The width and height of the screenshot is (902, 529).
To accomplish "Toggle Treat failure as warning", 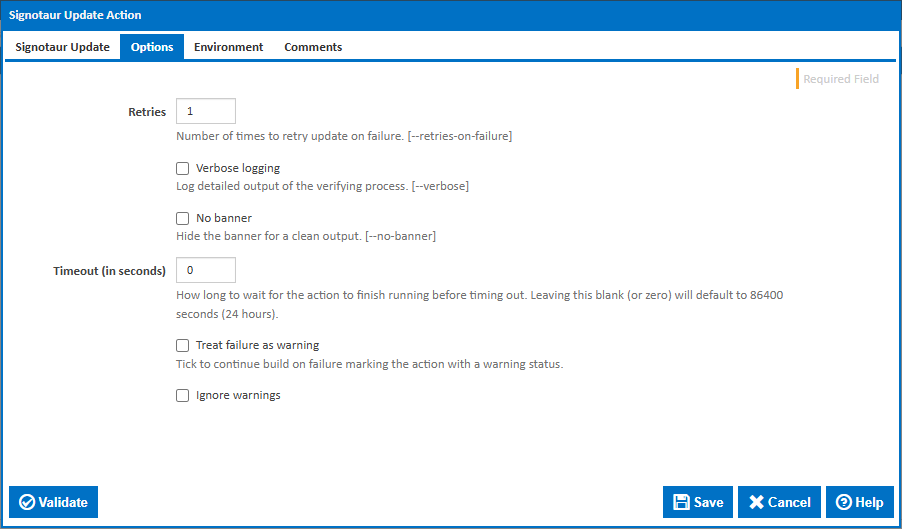I will pos(182,346).
